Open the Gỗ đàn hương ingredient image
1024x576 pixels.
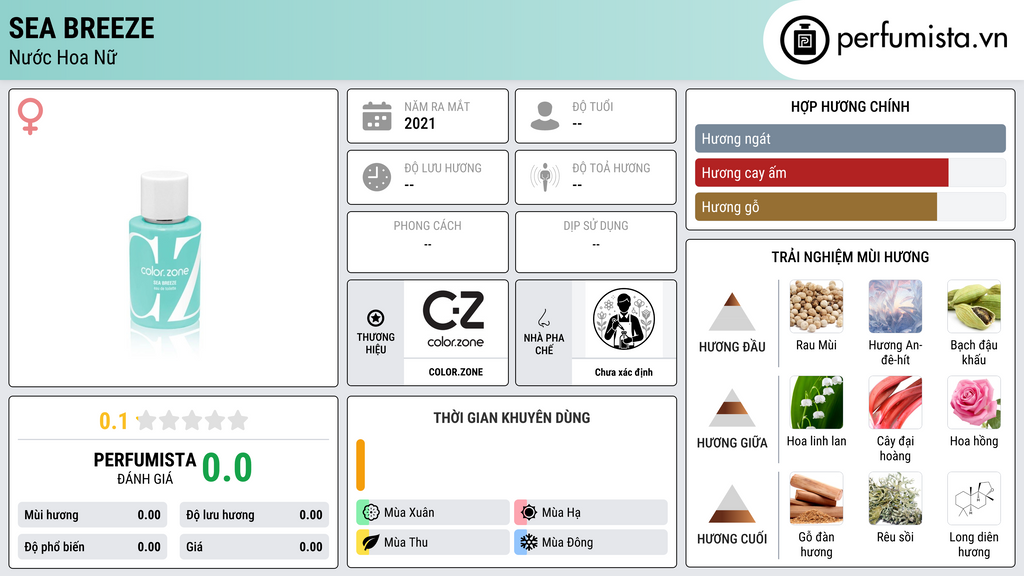816,499
